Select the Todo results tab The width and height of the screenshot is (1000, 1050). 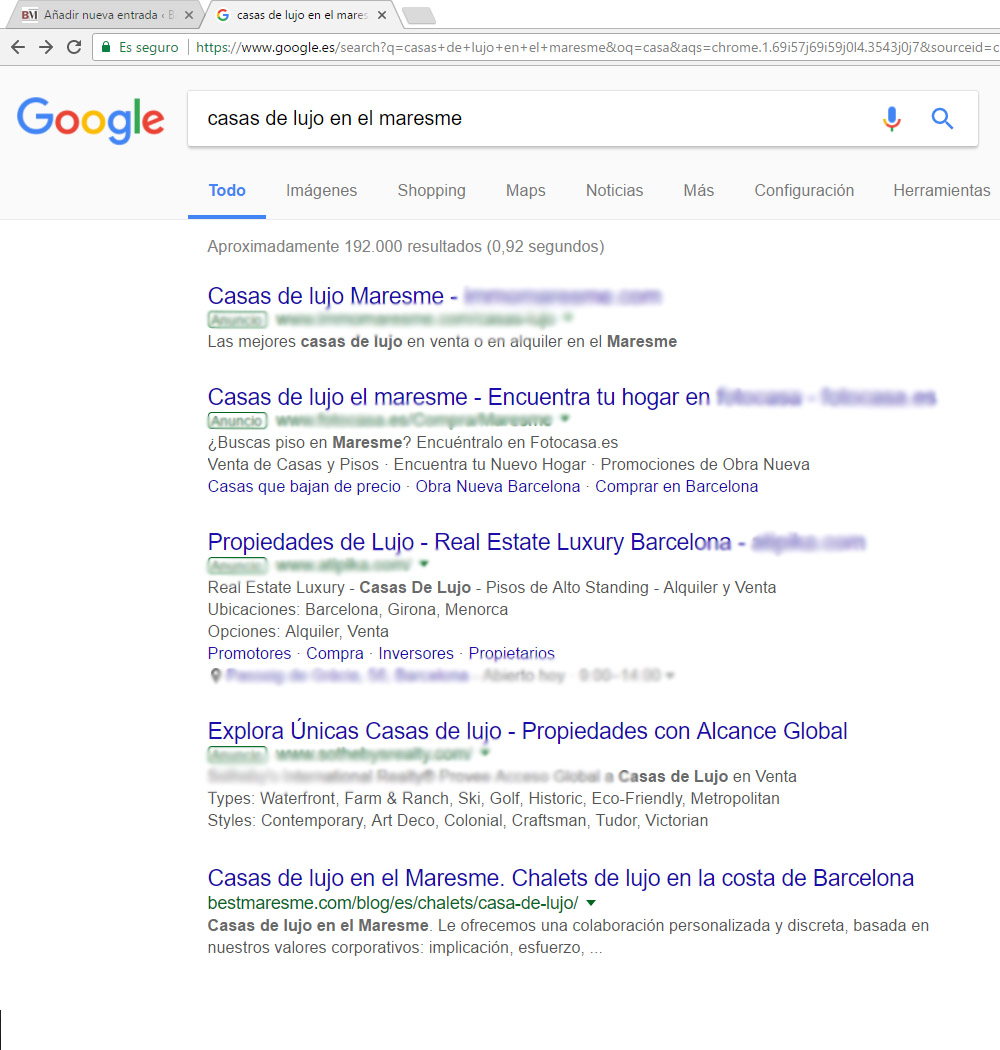click(227, 190)
